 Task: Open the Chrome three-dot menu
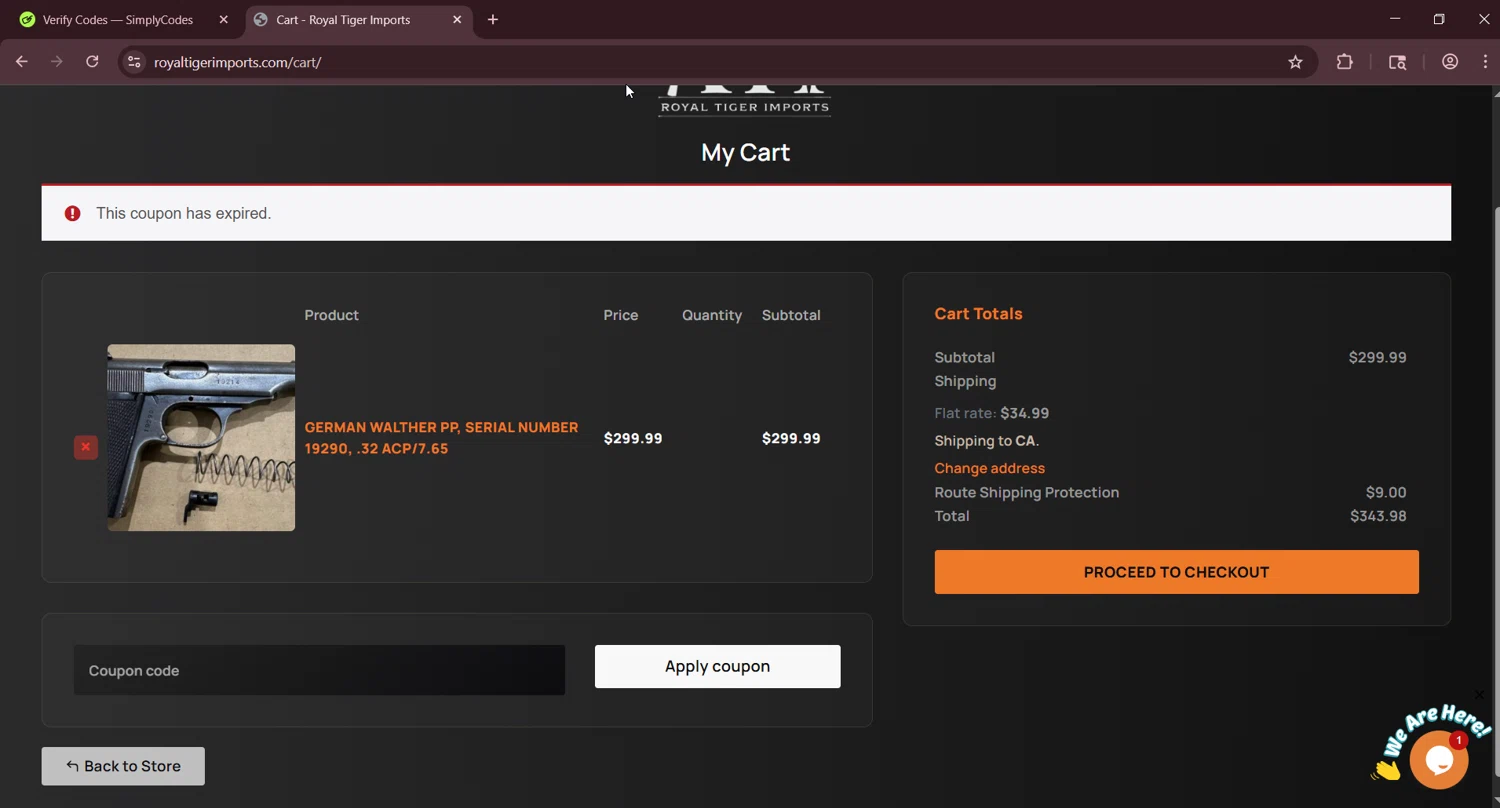click(1485, 62)
